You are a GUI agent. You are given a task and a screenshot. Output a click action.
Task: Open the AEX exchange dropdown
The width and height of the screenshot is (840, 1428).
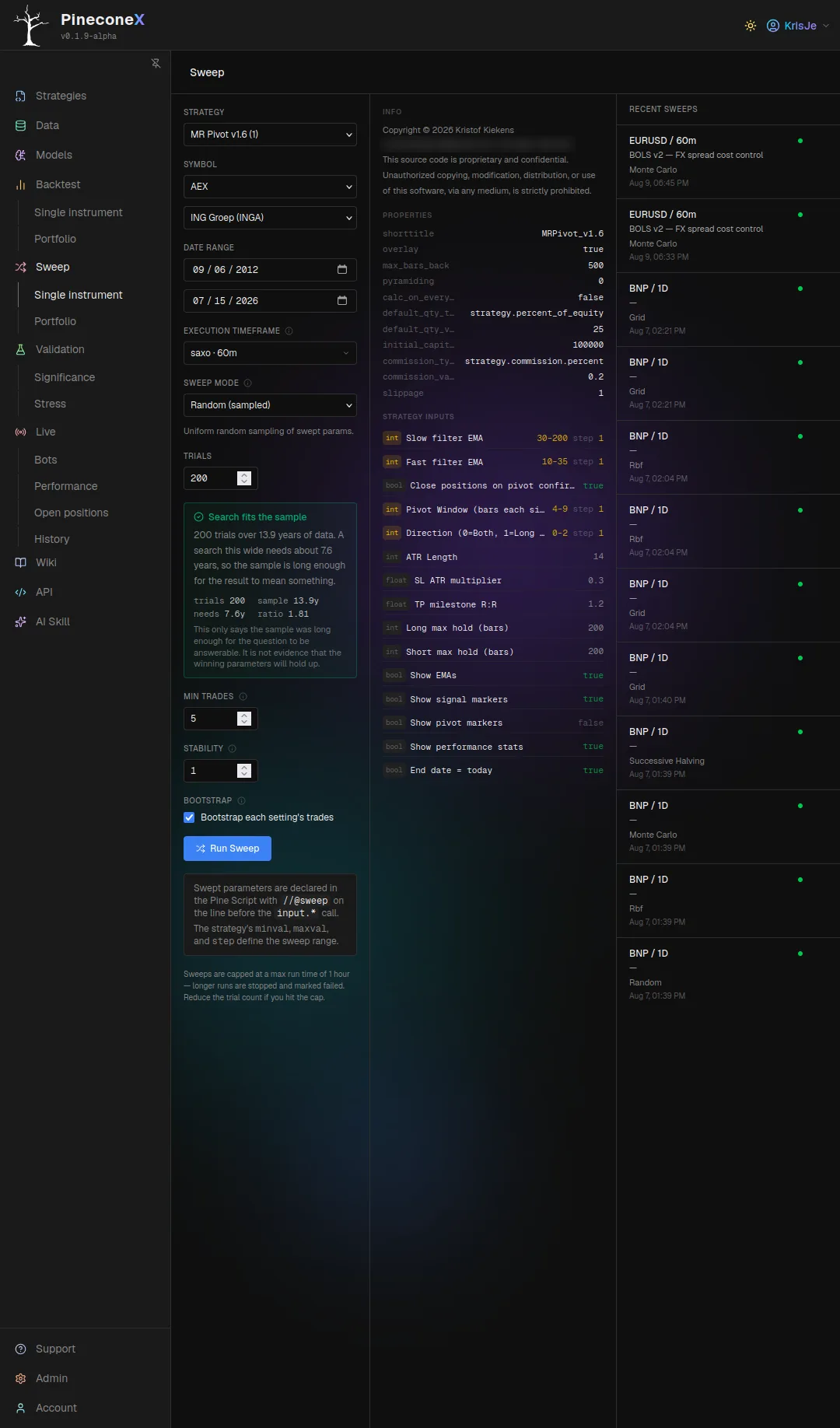tap(270, 187)
